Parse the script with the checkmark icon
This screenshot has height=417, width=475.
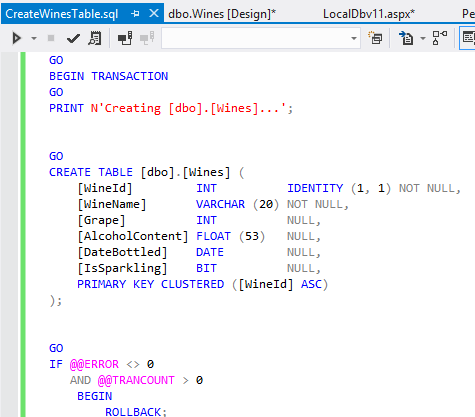73,39
